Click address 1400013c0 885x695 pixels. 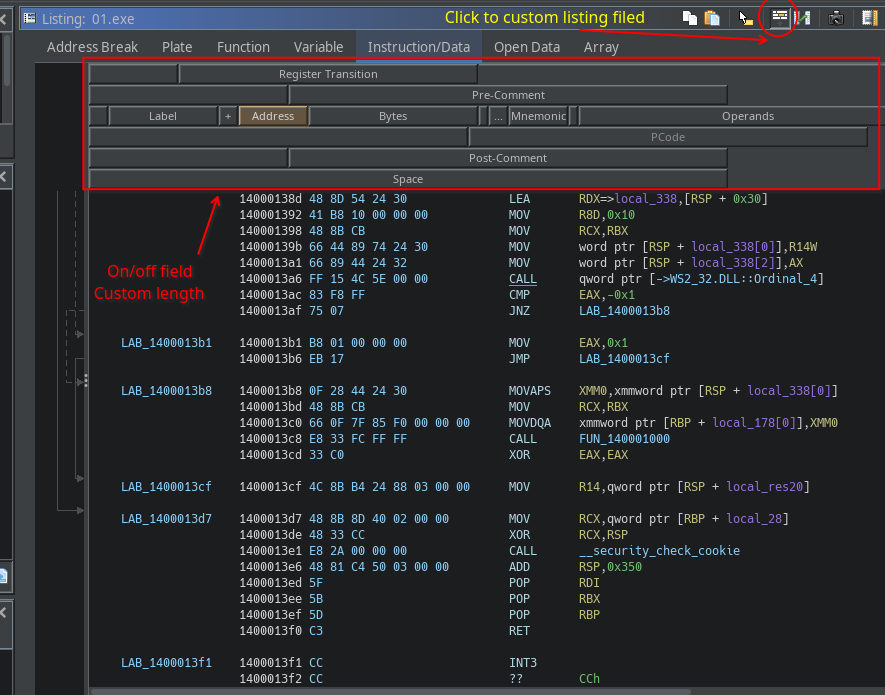click(270, 422)
